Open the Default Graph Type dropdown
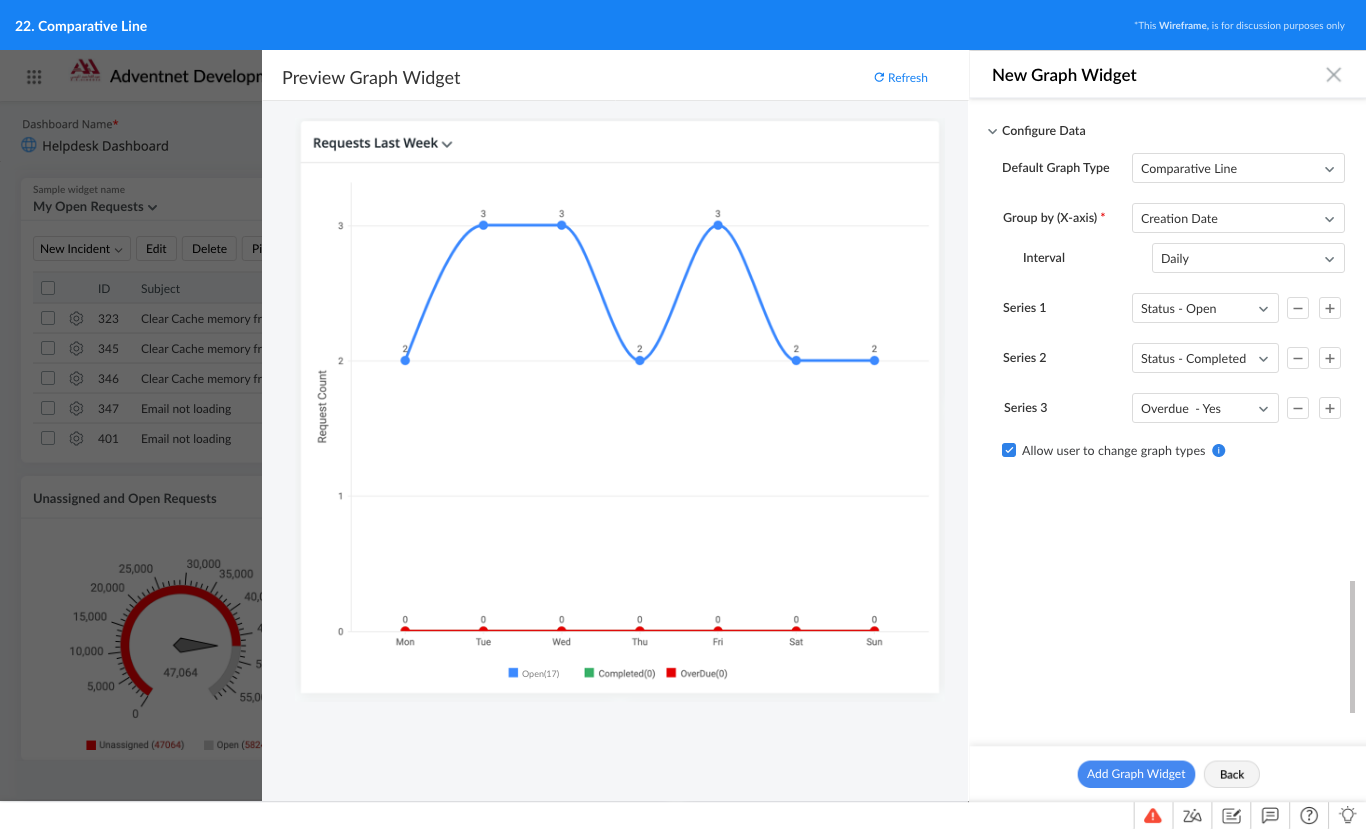Viewport: 1366px width, 829px height. pyautogui.click(x=1238, y=168)
